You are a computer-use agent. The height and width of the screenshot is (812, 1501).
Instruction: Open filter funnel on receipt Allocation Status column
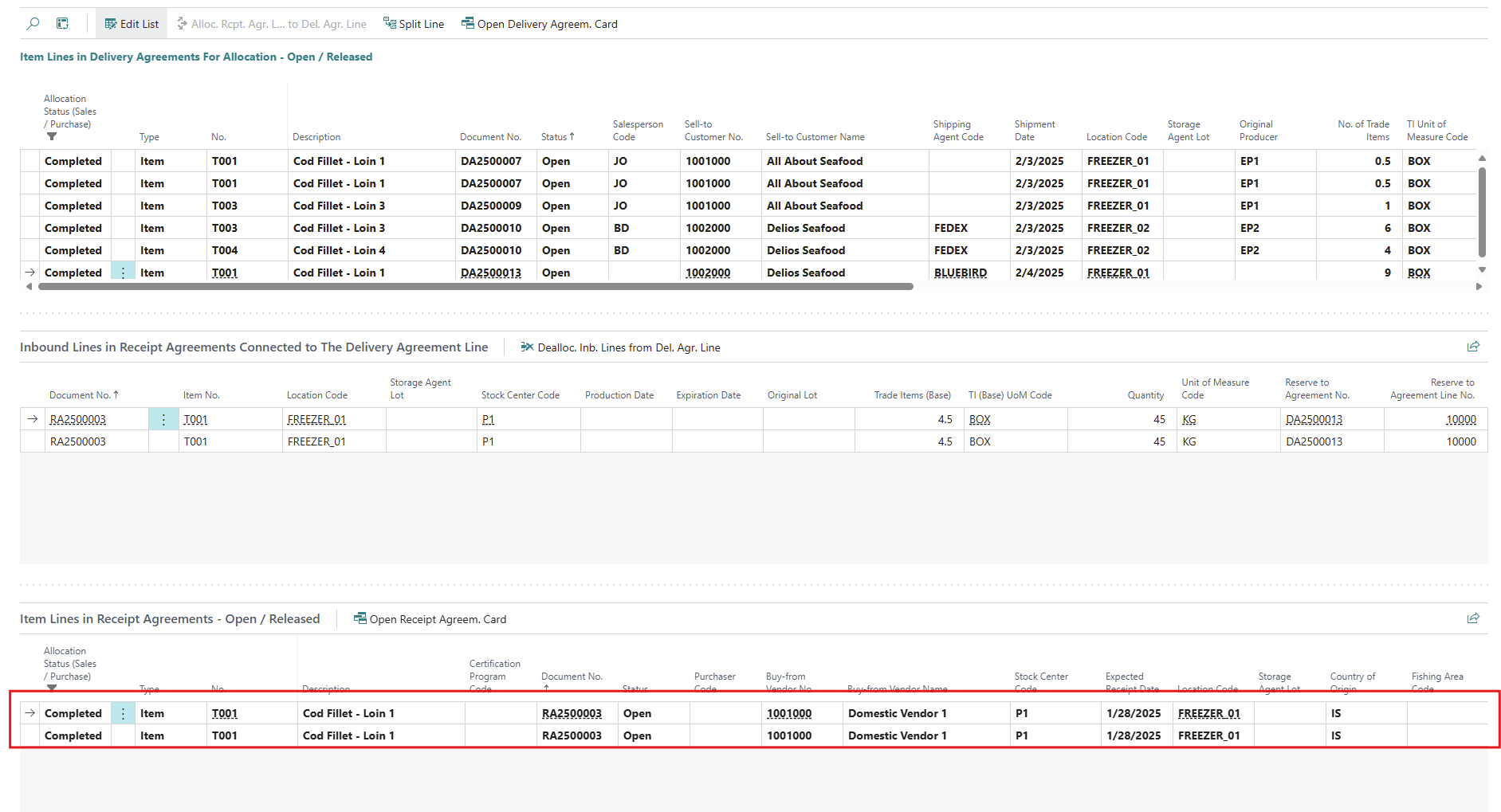[52, 688]
